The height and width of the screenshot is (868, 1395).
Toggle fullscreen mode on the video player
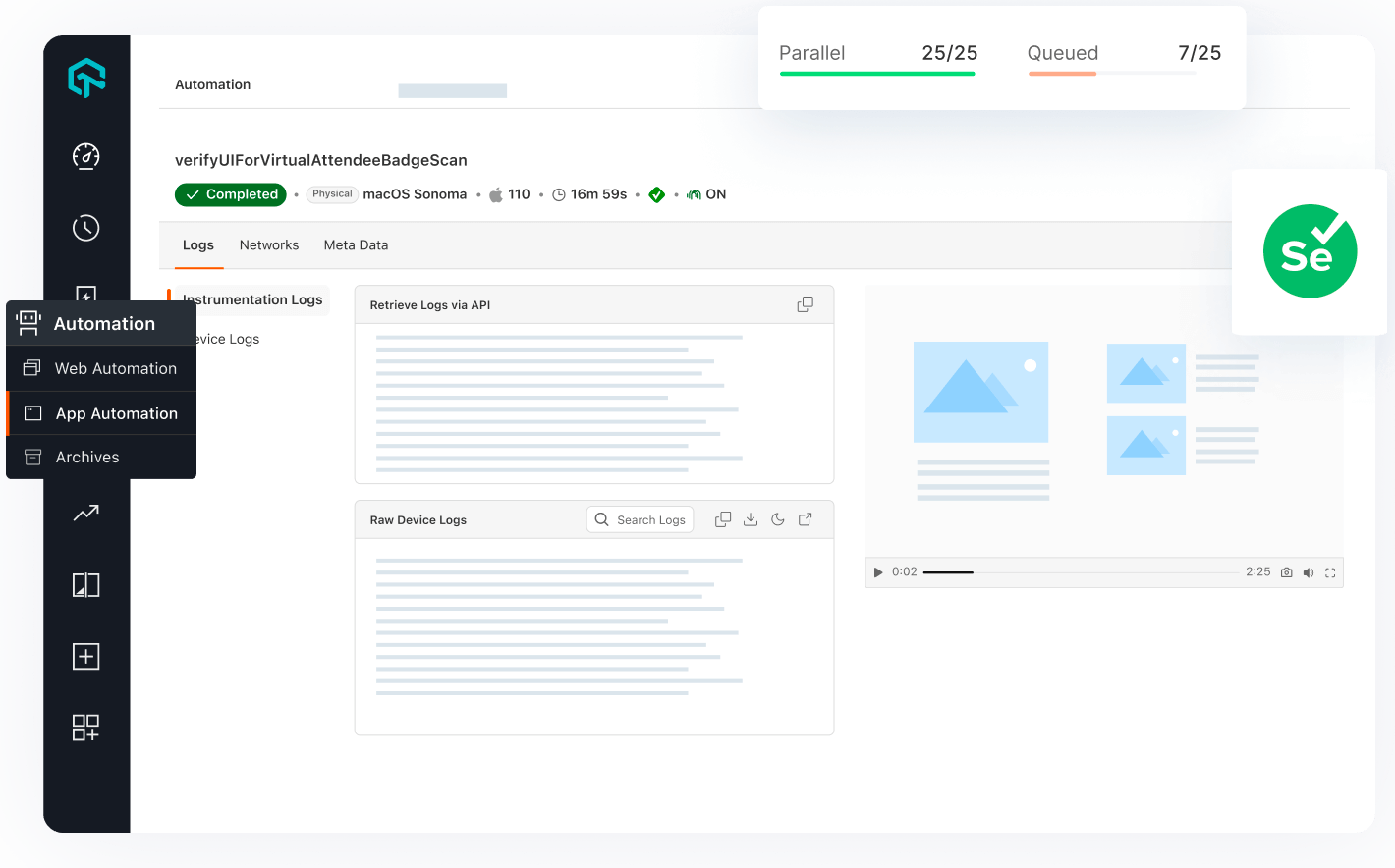[1331, 572]
